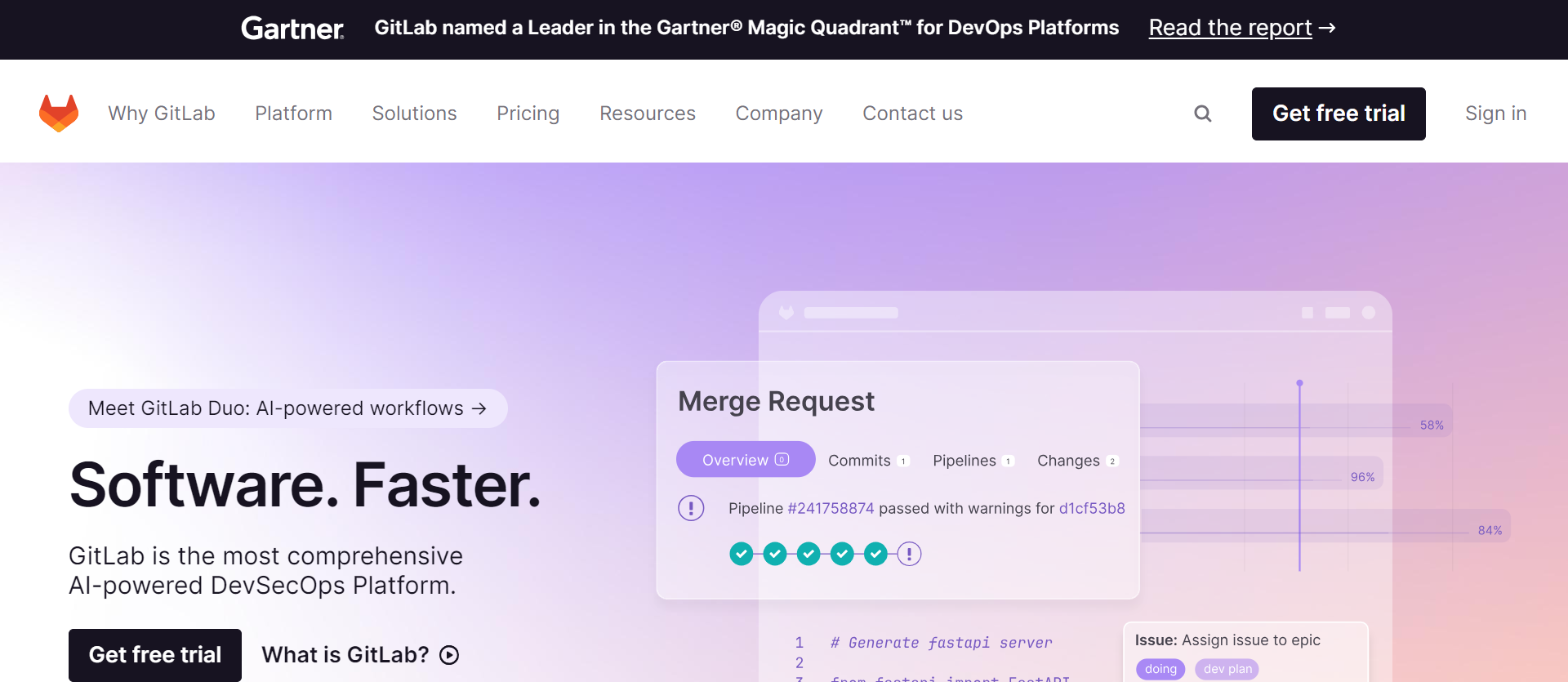Click the Sign in link
Image resolution: width=1568 pixels, height=682 pixels.
tap(1495, 114)
